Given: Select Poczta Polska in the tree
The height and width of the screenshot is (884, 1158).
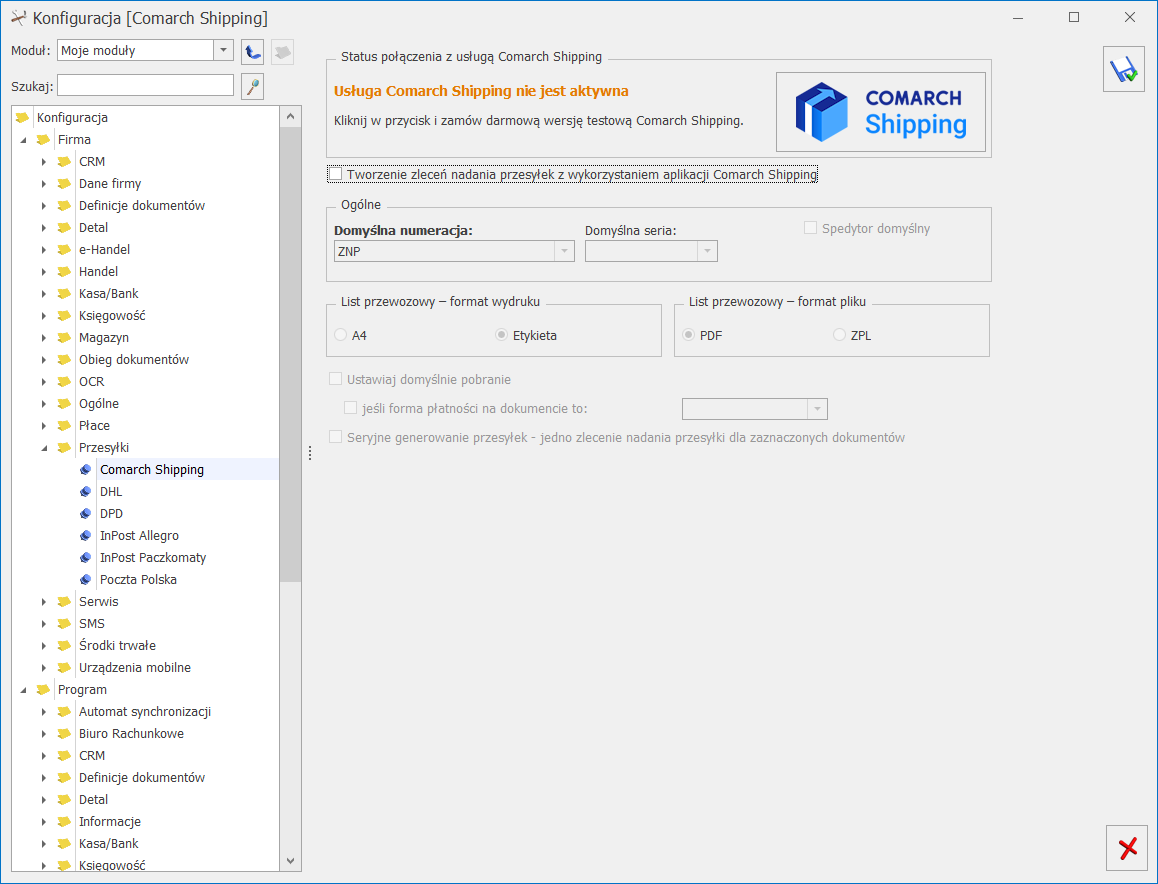Looking at the screenshot, I should click(x=138, y=580).
